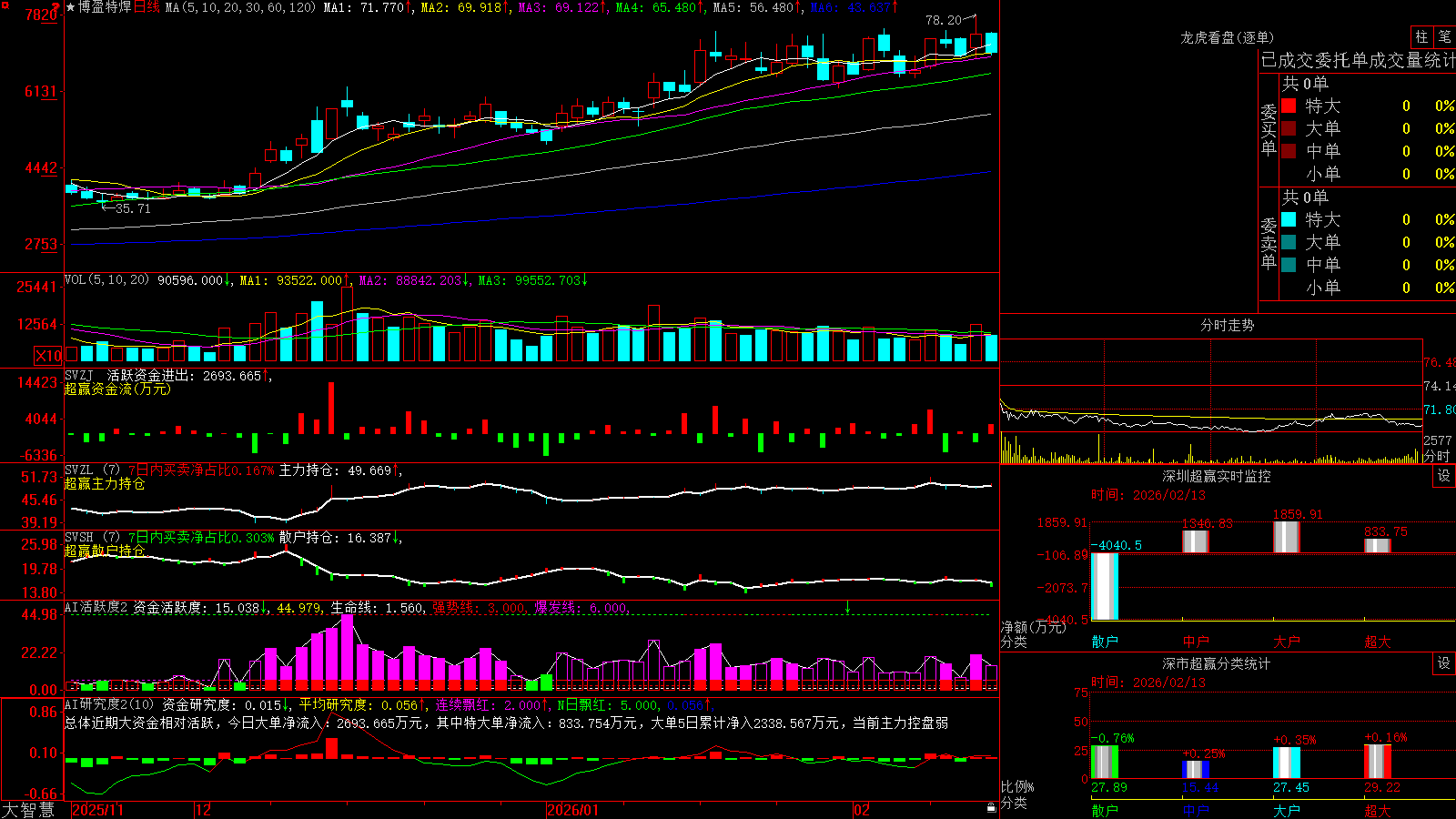Click the star icon before 博盈特焊

[x=70, y=7]
